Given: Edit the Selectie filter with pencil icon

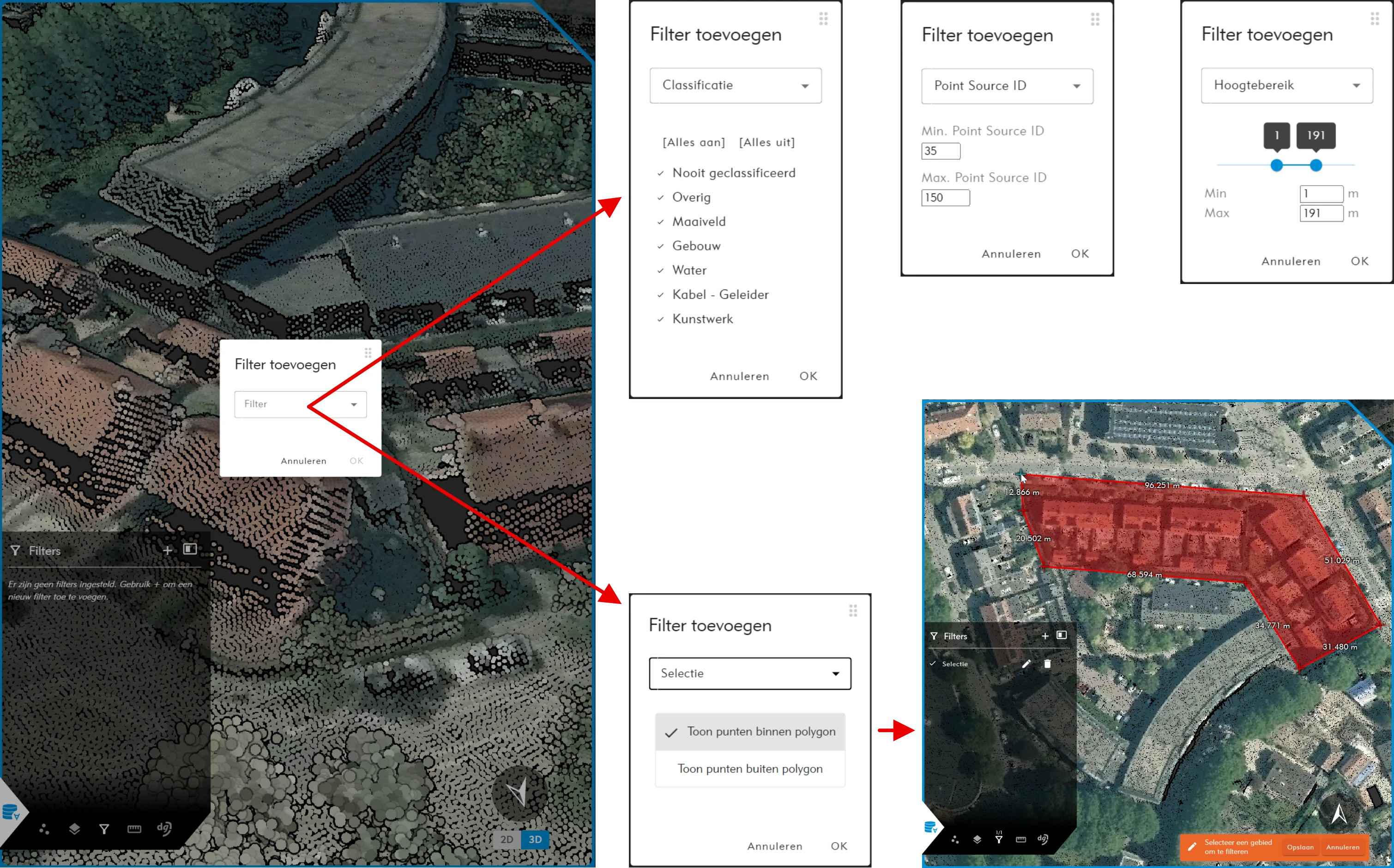Looking at the screenshot, I should click(1026, 663).
